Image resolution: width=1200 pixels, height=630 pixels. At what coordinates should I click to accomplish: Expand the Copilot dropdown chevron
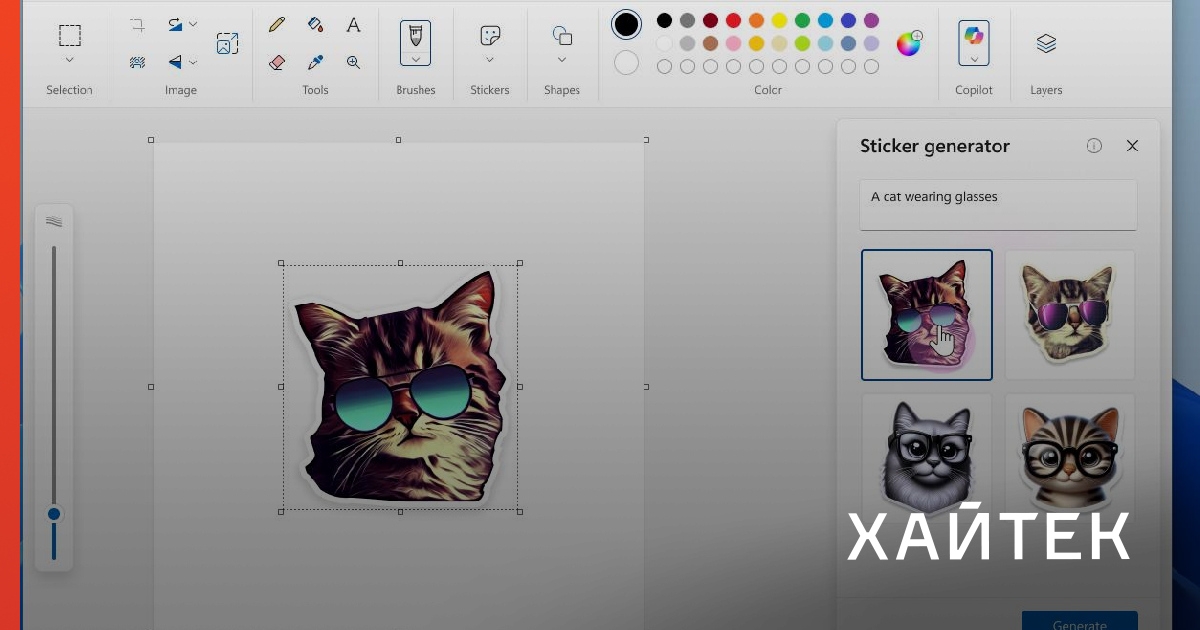(x=973, y=60)
